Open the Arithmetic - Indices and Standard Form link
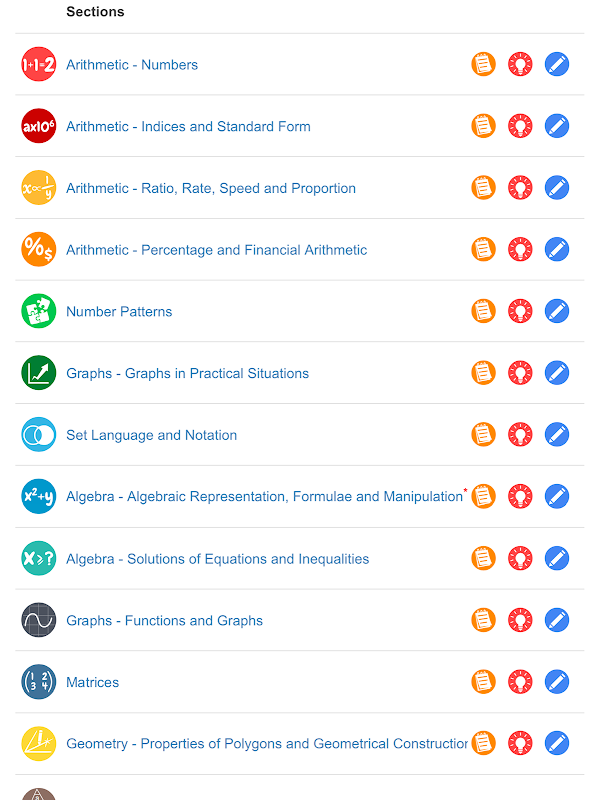The width and height of the screenshot is (600, 800). tap(188, 127)
